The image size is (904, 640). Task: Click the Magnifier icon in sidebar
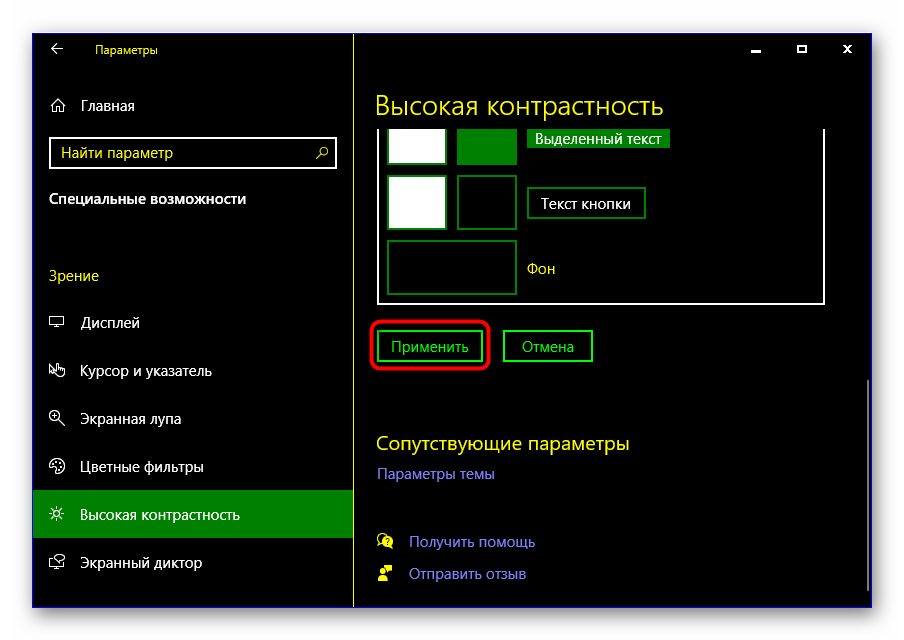[56, 418]
